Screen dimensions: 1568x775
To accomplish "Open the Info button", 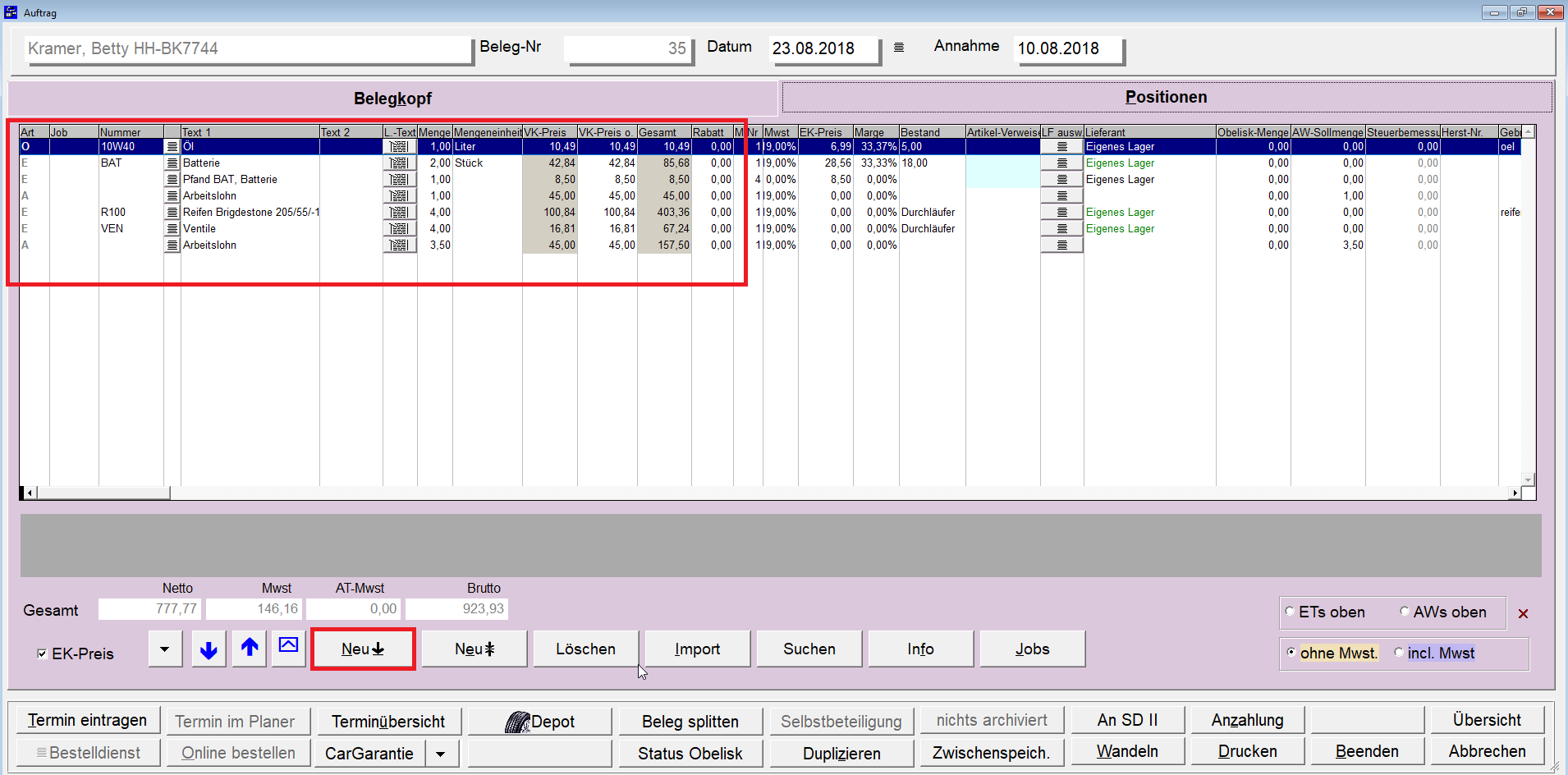I will (x=921, y=649).
